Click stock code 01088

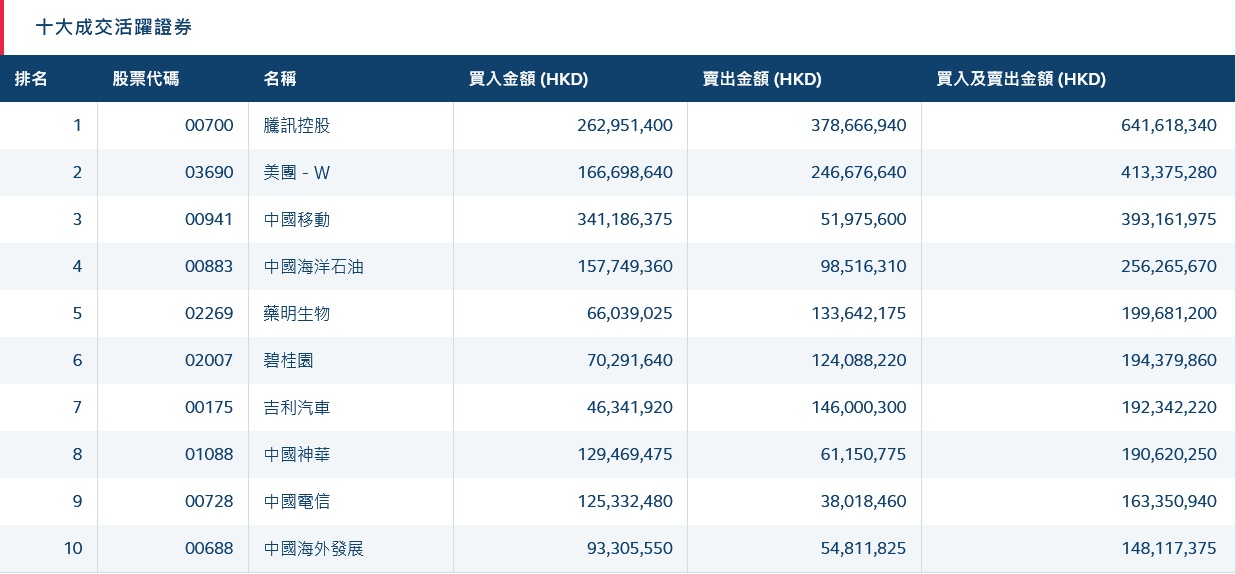[209, 454]
